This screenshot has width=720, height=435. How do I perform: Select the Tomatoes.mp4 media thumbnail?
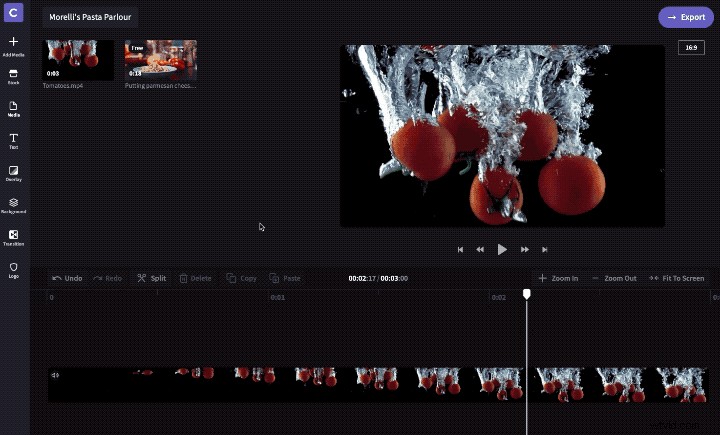click(78, 60)
